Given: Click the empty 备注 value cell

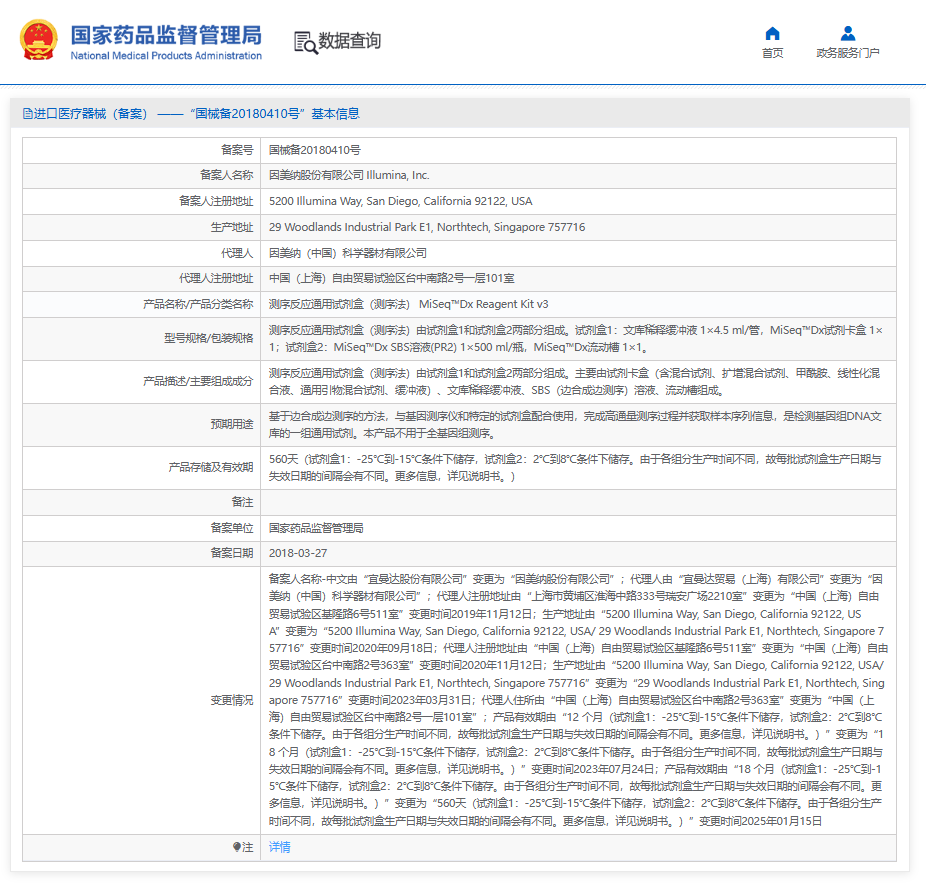Looking at the screenshot, I should [578, 502].
